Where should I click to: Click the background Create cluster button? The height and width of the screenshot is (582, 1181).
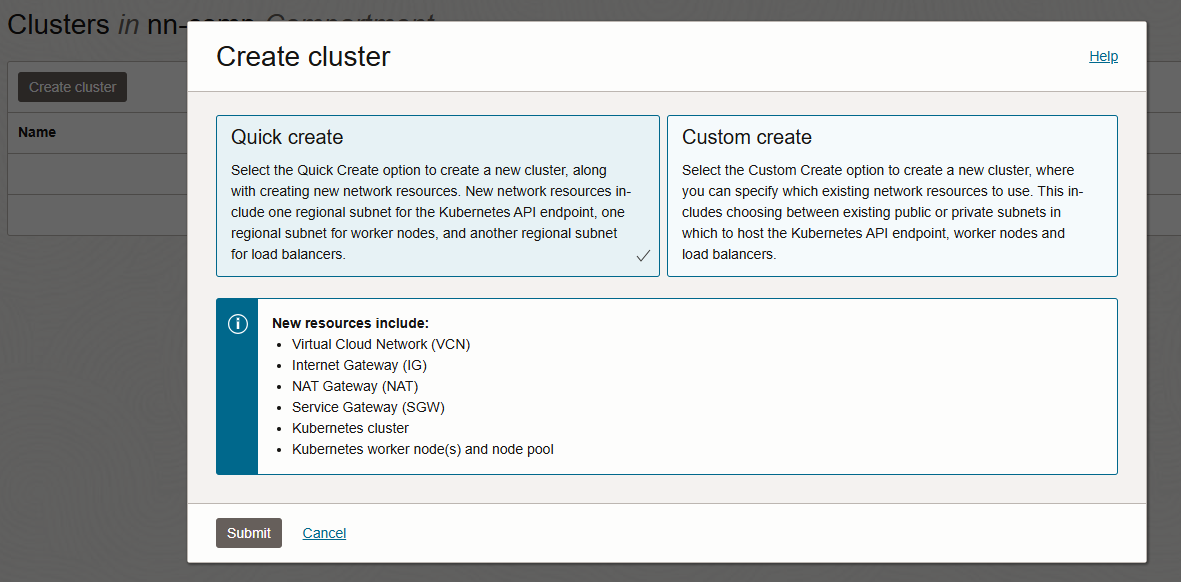click(72, 87)
